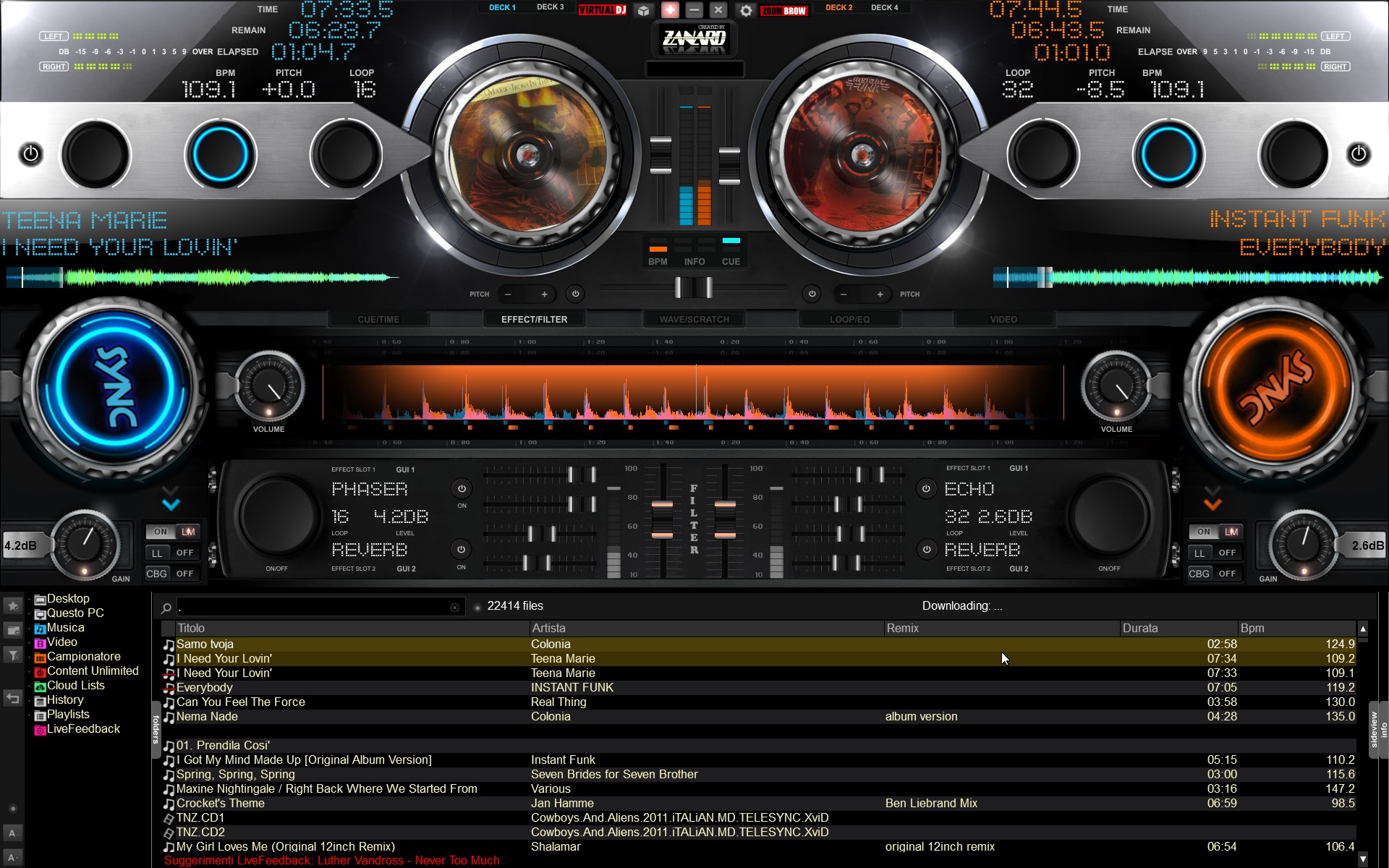The width and height of the screenshot is (1389, 868).
Task: Expand the Playlists folder in tree
Action: tap(30, 715)
